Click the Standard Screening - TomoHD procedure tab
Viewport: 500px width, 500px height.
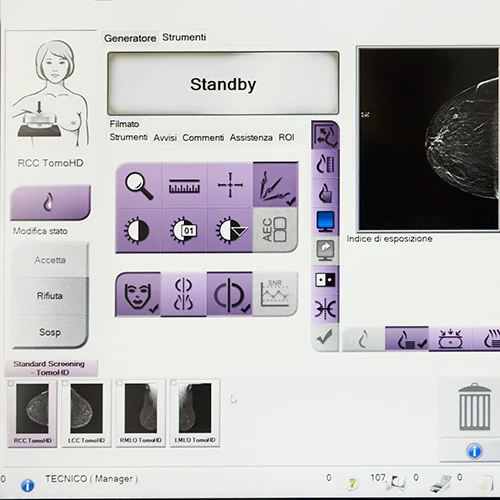pos(51,368)
